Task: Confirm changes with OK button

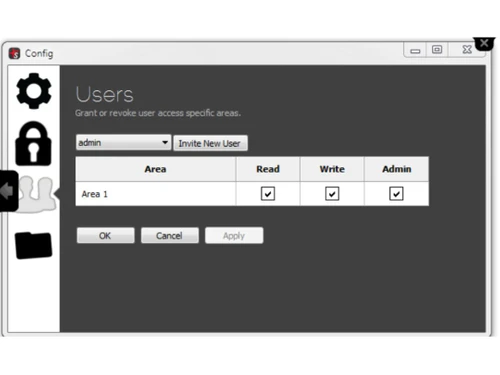Action: (106, 235)
